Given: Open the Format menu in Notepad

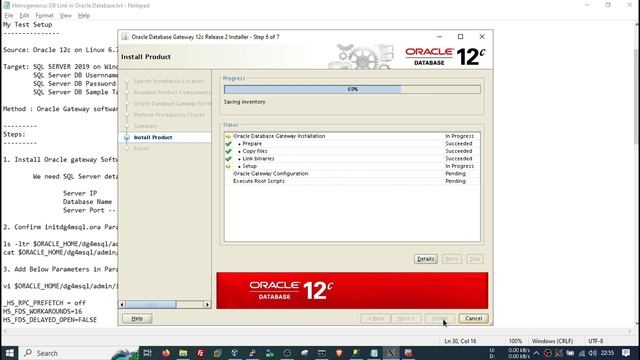Looking at the screenshot, I should tap(44, 16).
